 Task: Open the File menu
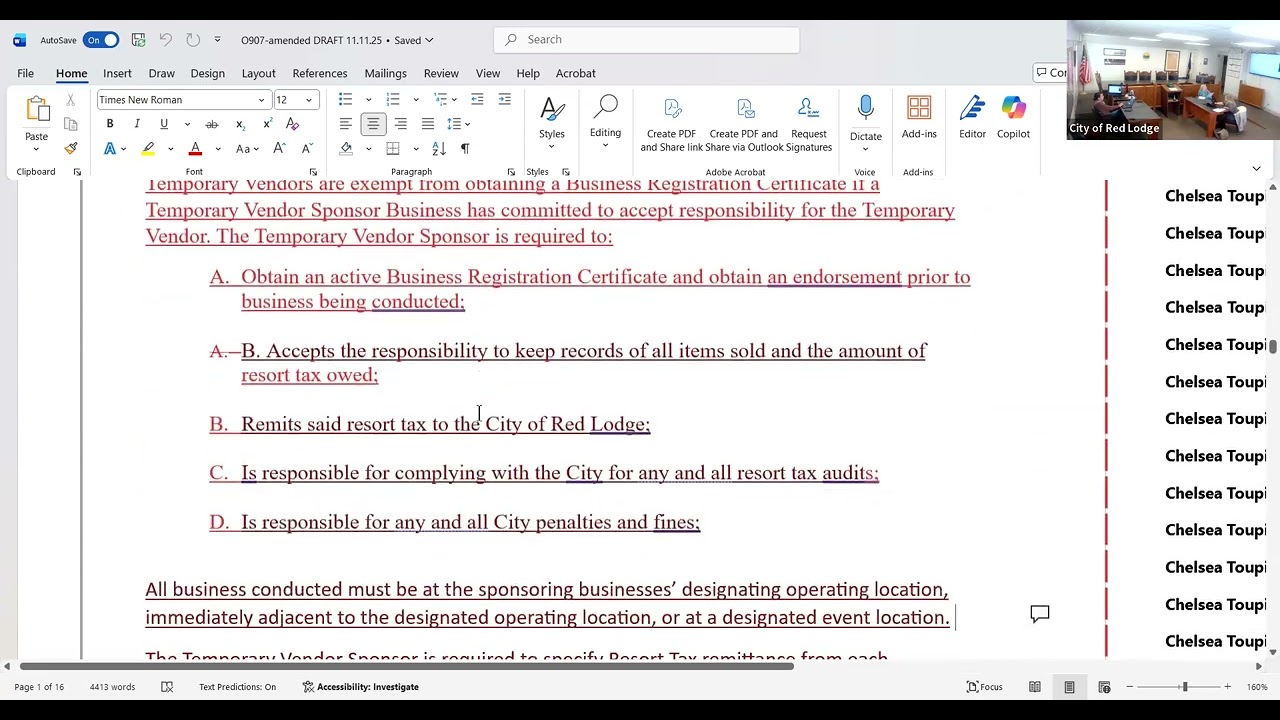25,73
